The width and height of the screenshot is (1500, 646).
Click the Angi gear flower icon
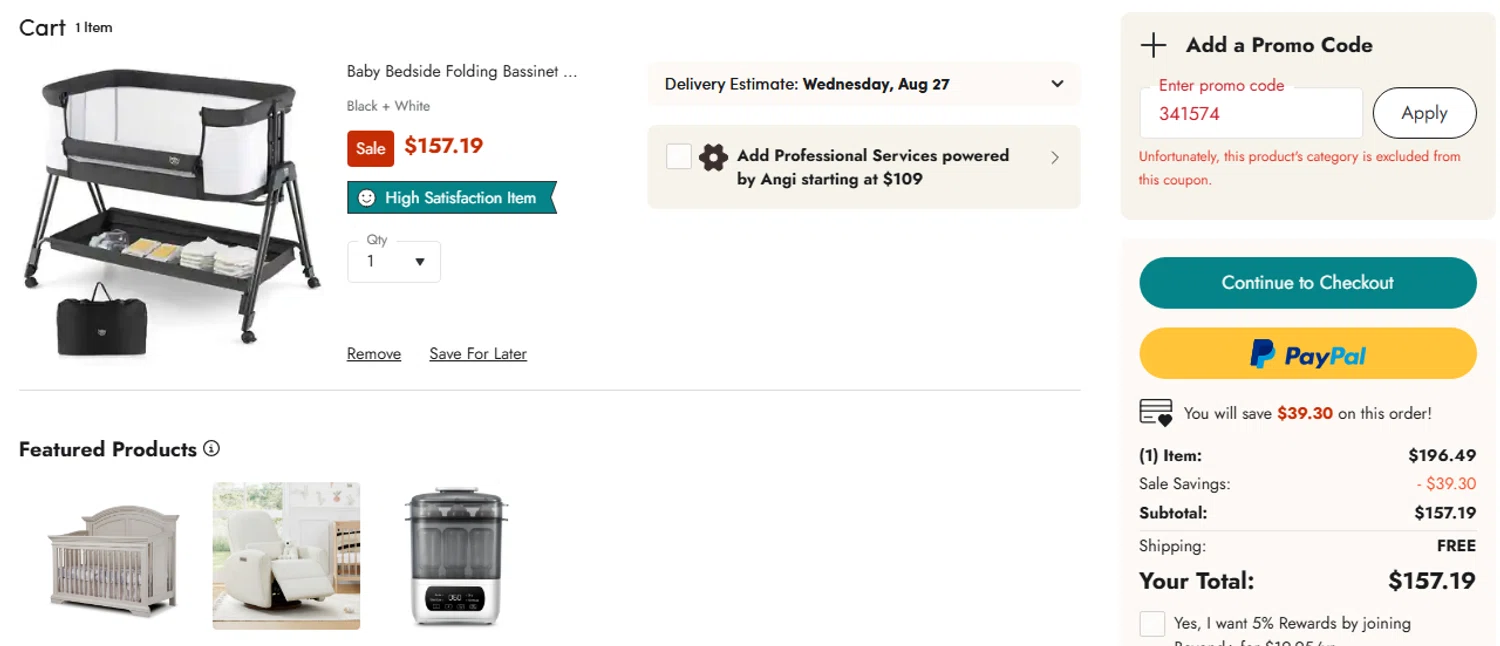point(713,157)
